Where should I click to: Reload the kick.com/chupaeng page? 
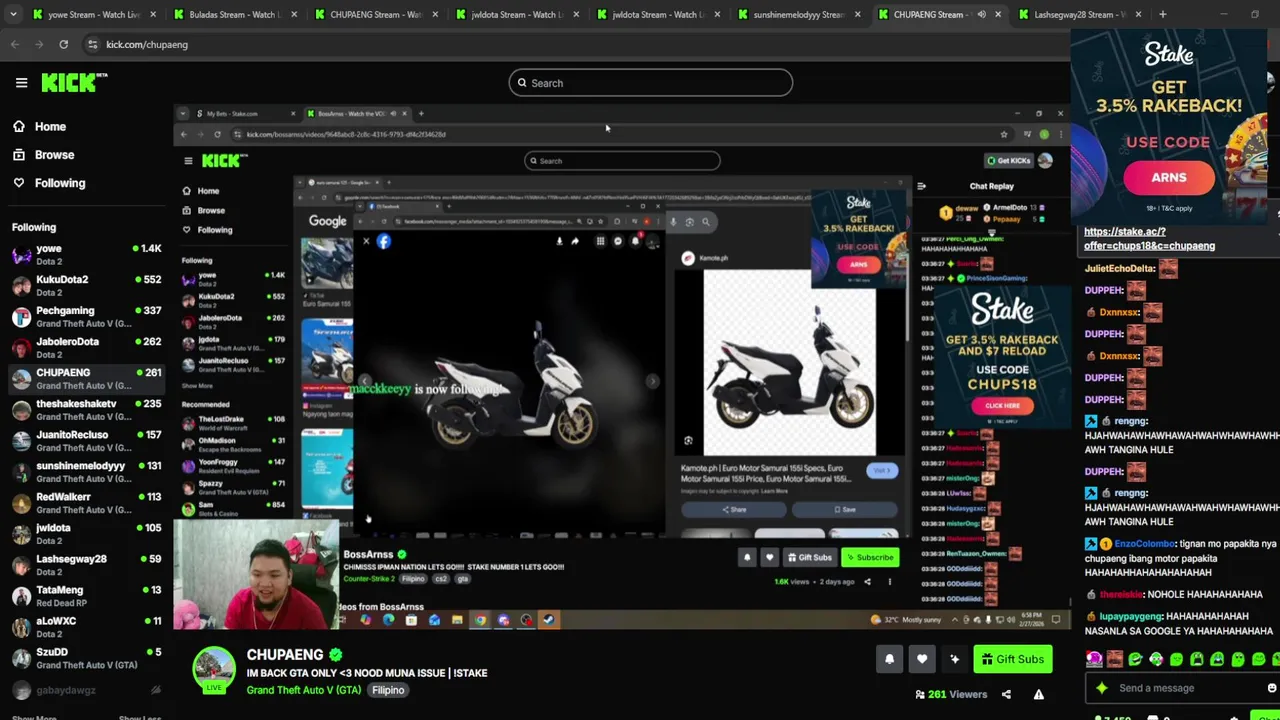tap(63, 44)
